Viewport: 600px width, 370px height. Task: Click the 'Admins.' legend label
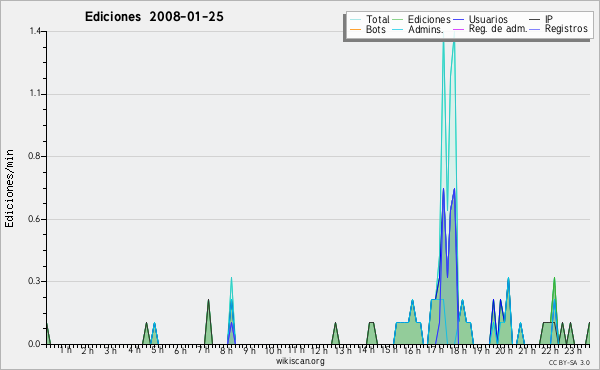[426, 29]
